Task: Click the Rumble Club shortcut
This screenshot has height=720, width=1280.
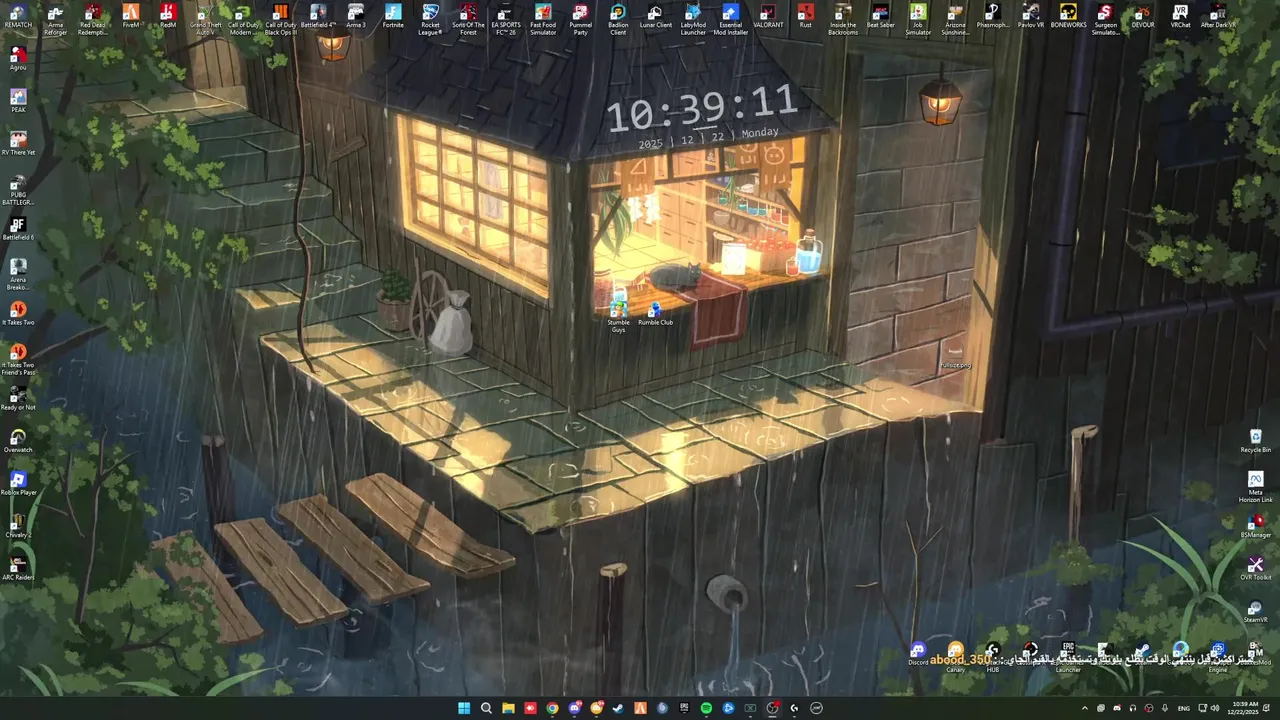Action: (x=656, y=314)
